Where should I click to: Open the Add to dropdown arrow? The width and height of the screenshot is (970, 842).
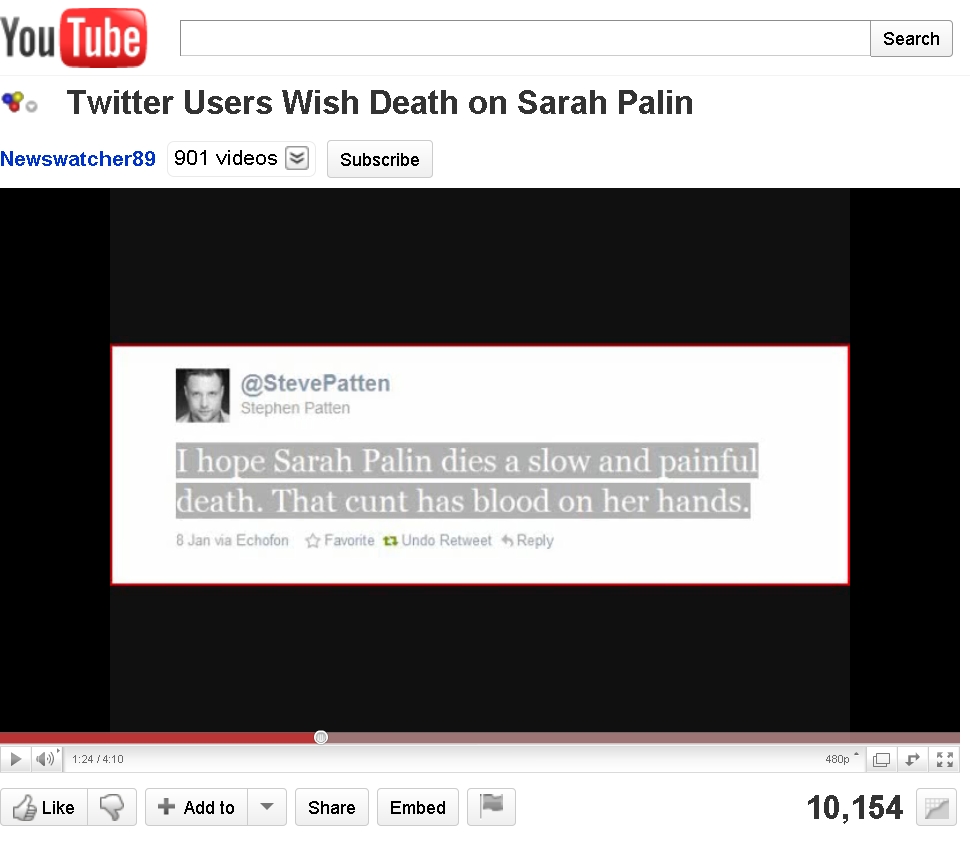[267, 807]
